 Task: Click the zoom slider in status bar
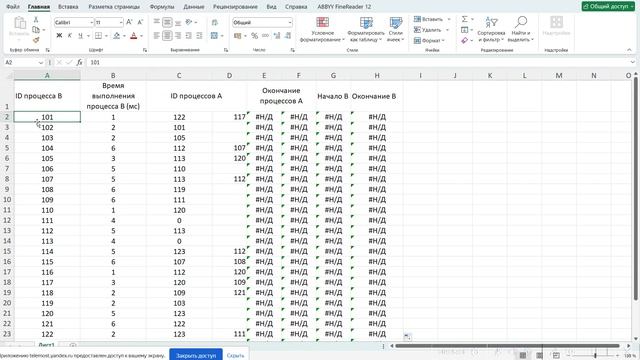(x=595, y=356)
